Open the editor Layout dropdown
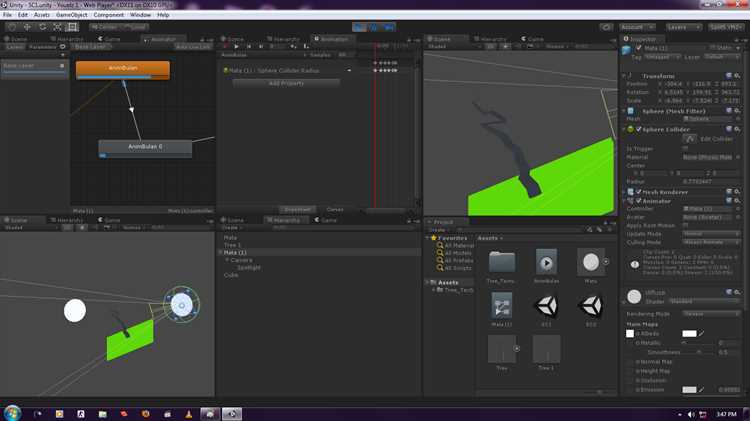Image resolution: width=750 pixels, height=421 pixels. click(725, 27)
